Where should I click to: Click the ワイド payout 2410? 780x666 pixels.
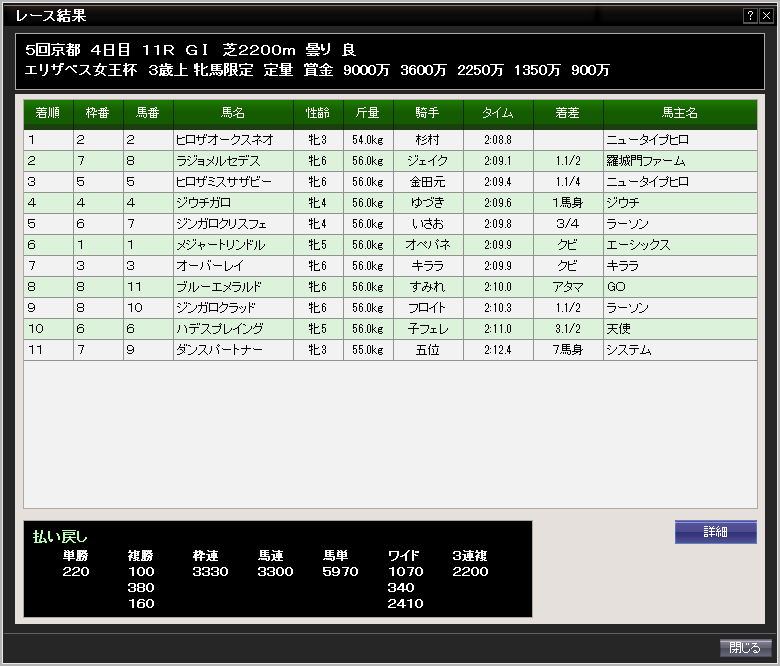tap(405, 603)
